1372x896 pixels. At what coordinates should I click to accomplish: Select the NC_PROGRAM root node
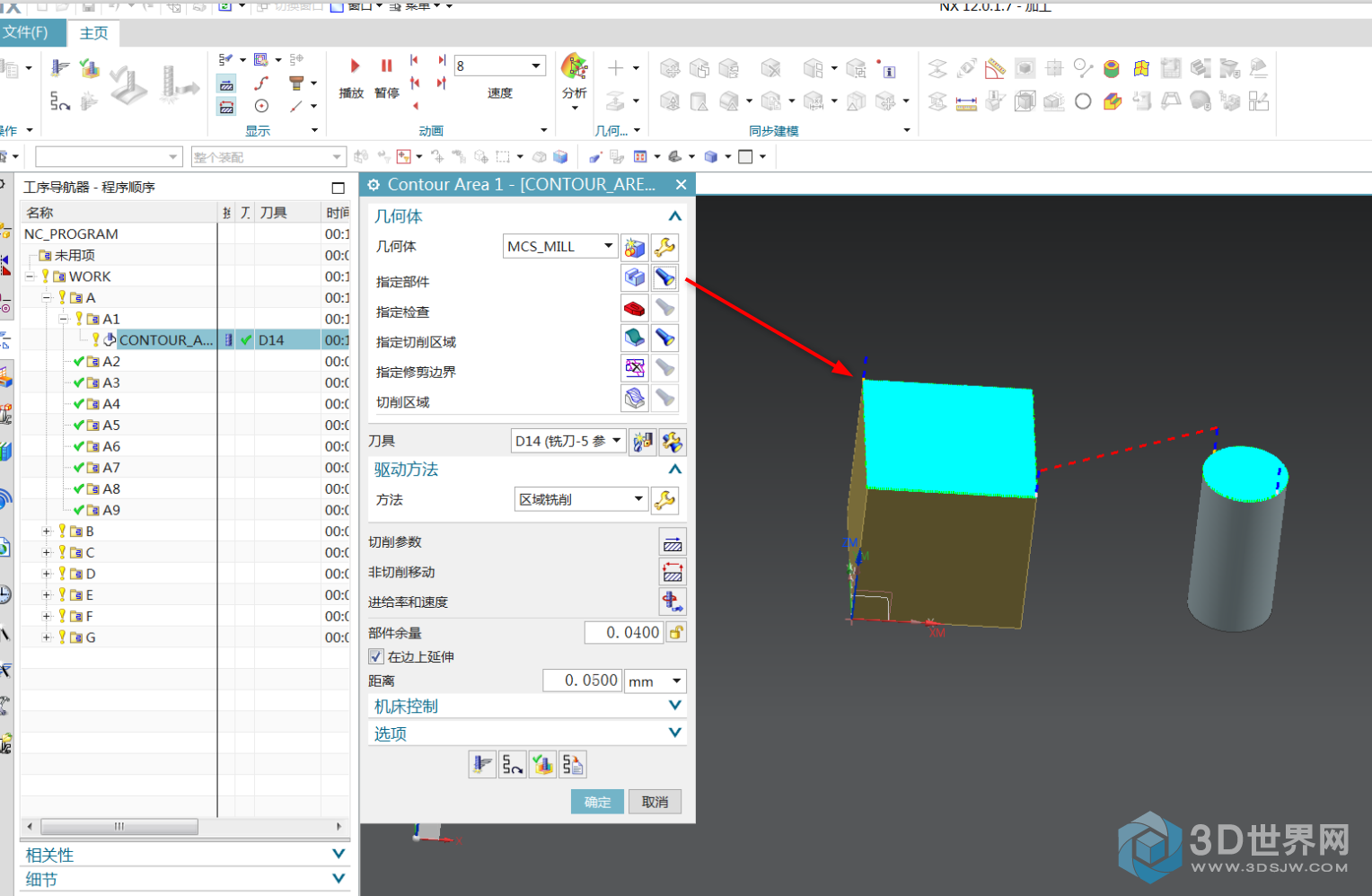coord(71,233)
